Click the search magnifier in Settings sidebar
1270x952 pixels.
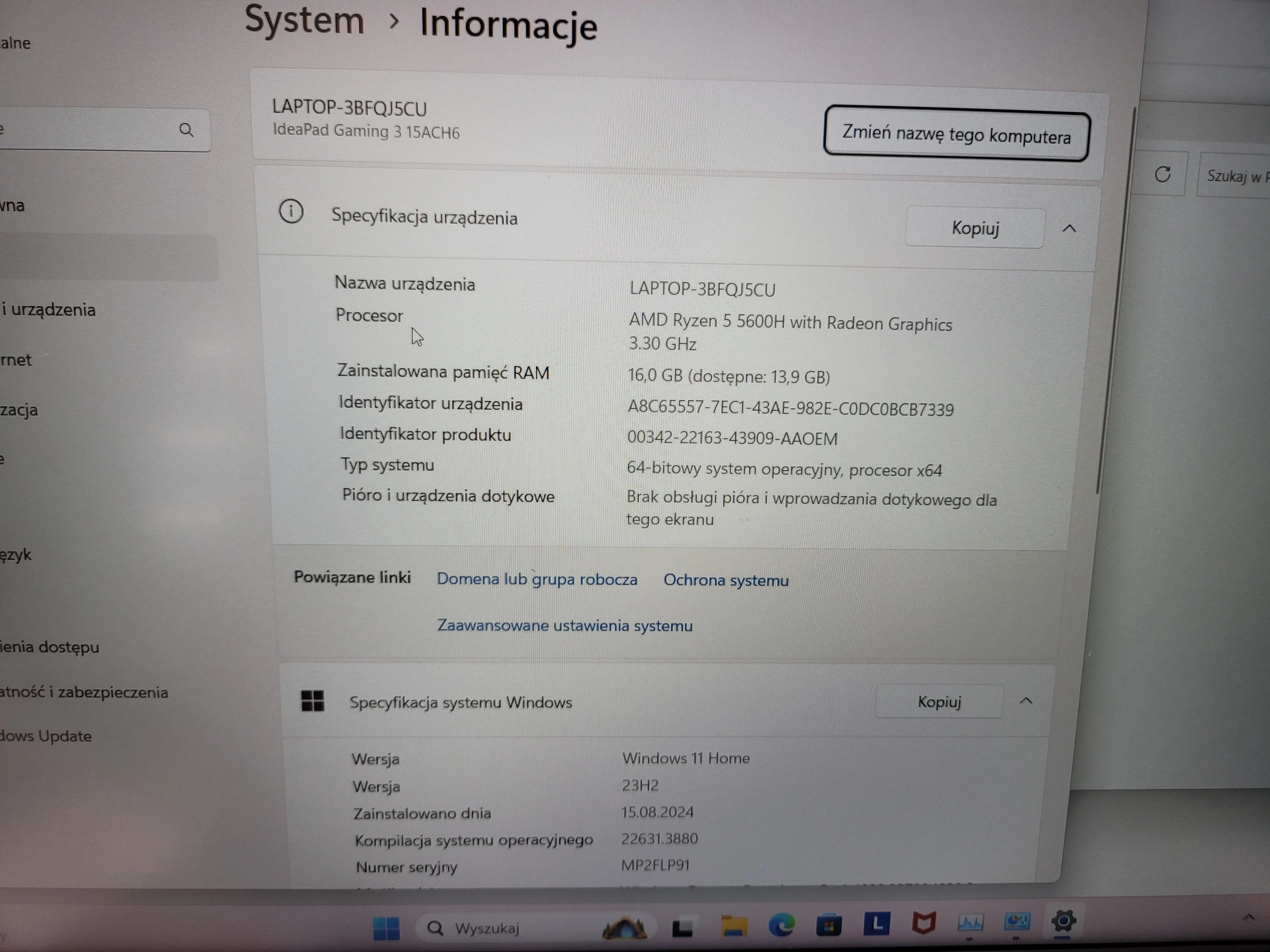[186, 130]
